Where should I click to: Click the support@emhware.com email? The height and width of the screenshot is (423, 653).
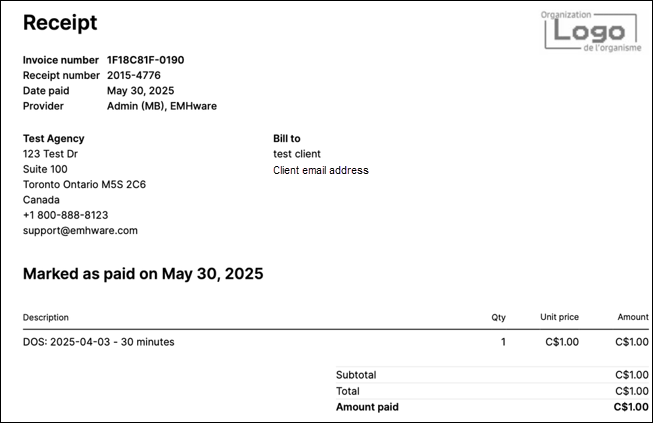click(x=80, y=231)
